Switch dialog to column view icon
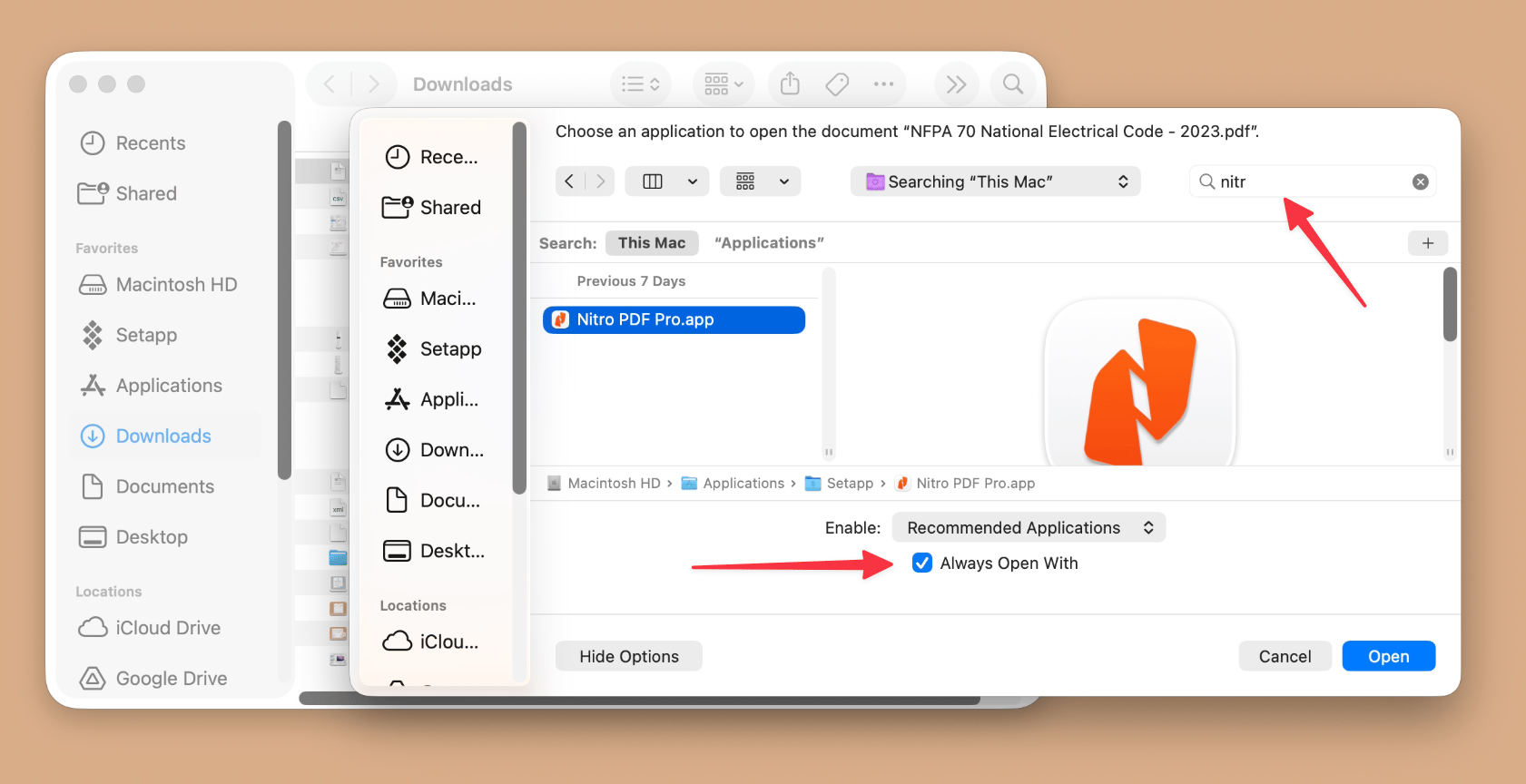This screenshot has height=784, width=1526. pos(653,181)
